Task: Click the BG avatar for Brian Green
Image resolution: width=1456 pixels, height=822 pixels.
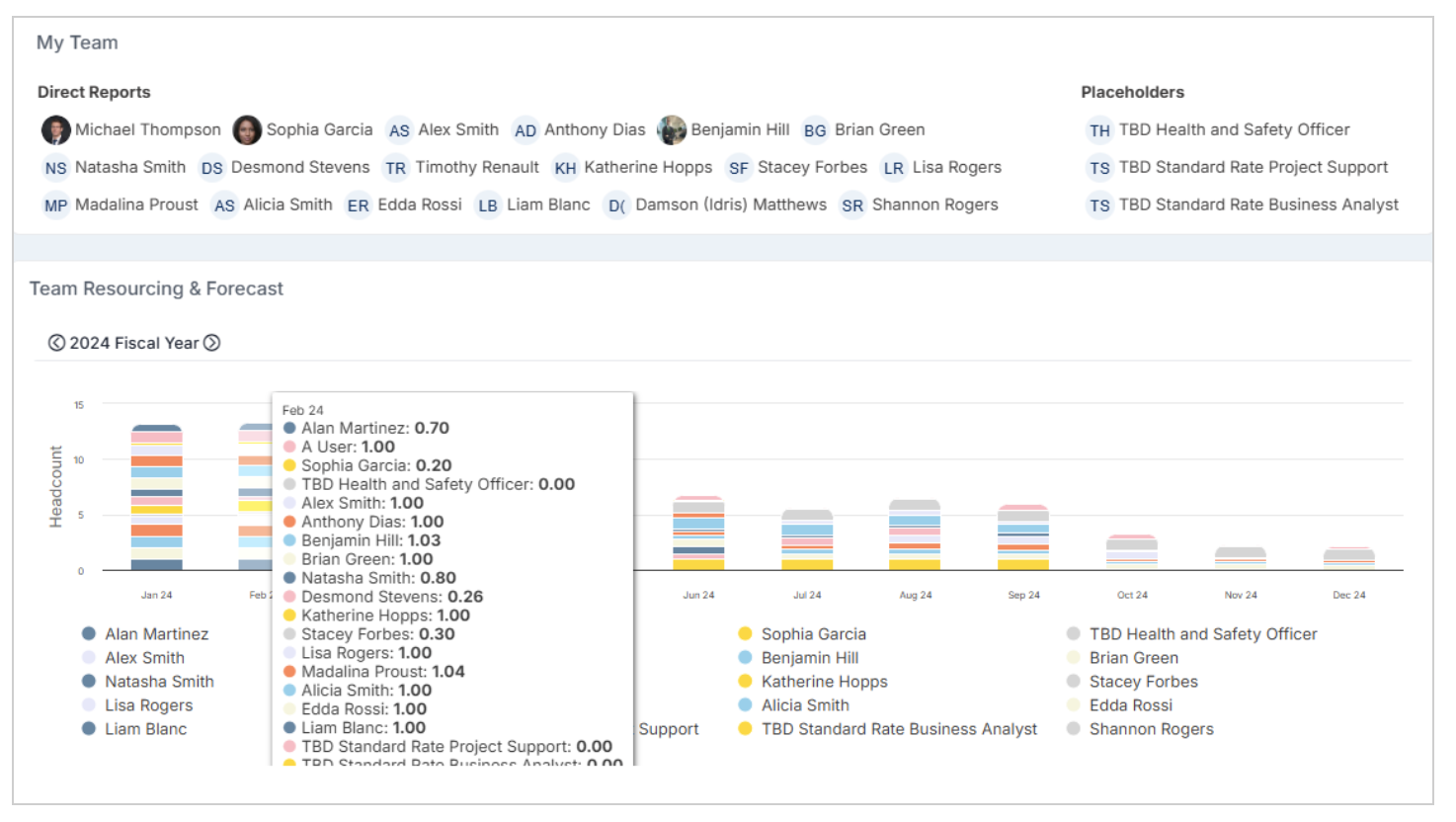Action: [x=815, y=130]
